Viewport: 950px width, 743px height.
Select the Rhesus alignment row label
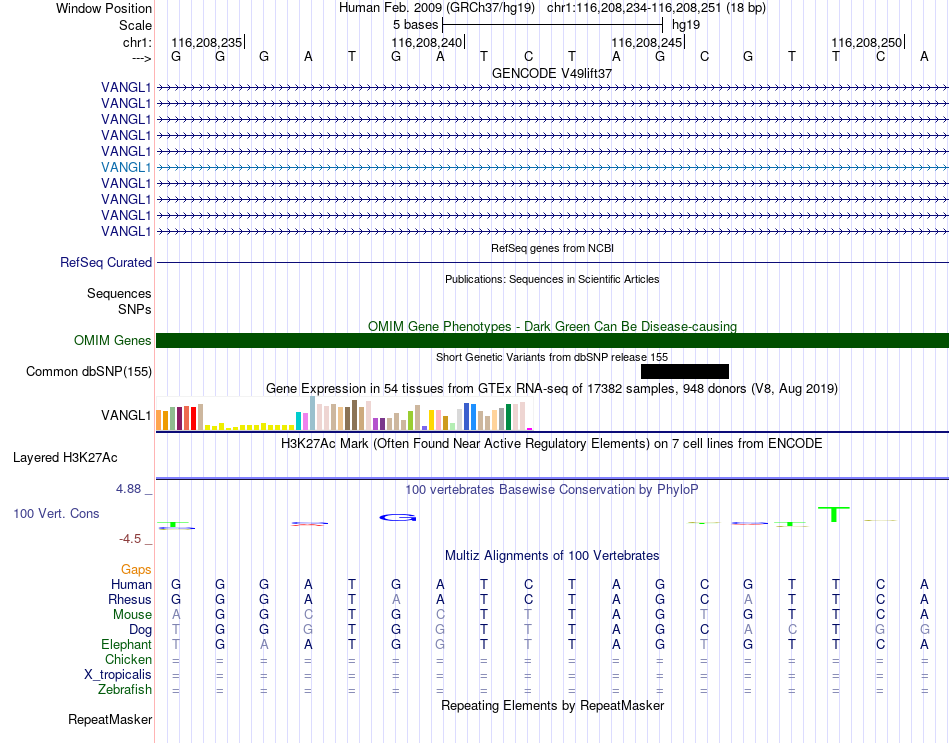point(130,600)
